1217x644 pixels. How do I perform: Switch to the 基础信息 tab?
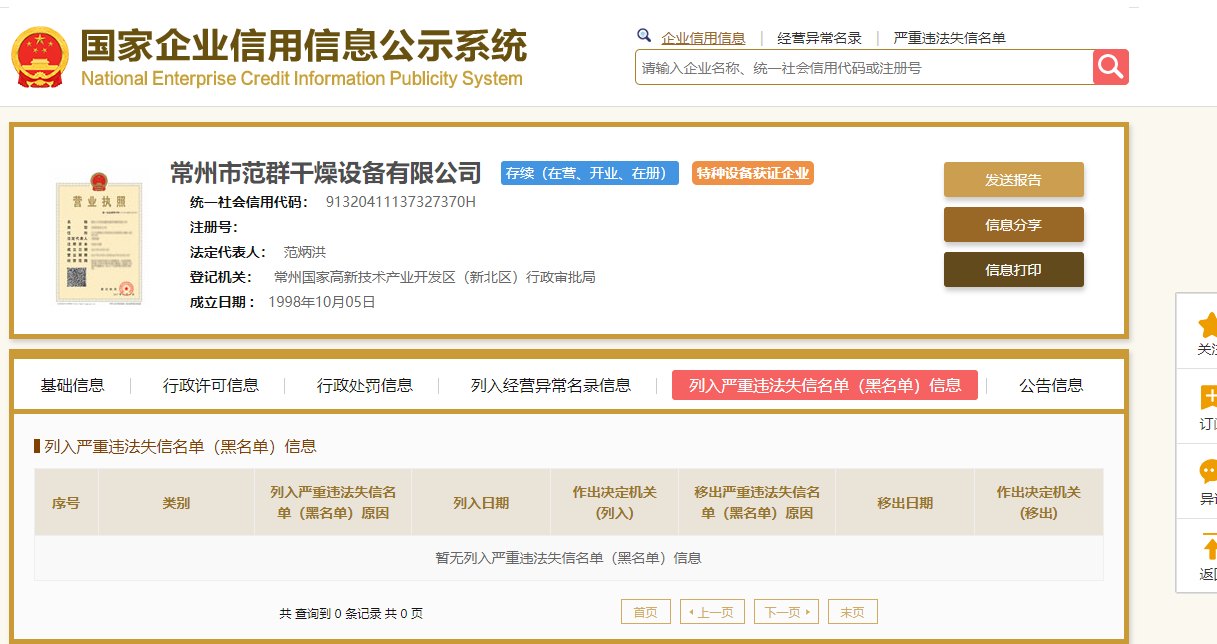coord(72,385)
